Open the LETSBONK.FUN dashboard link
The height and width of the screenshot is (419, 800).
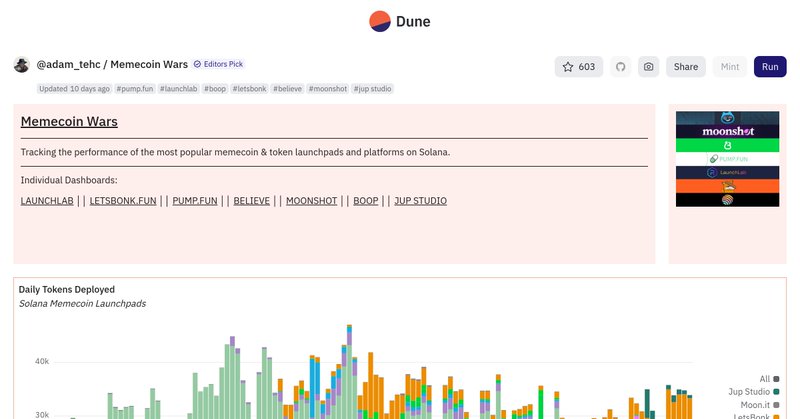pos(123,201)
